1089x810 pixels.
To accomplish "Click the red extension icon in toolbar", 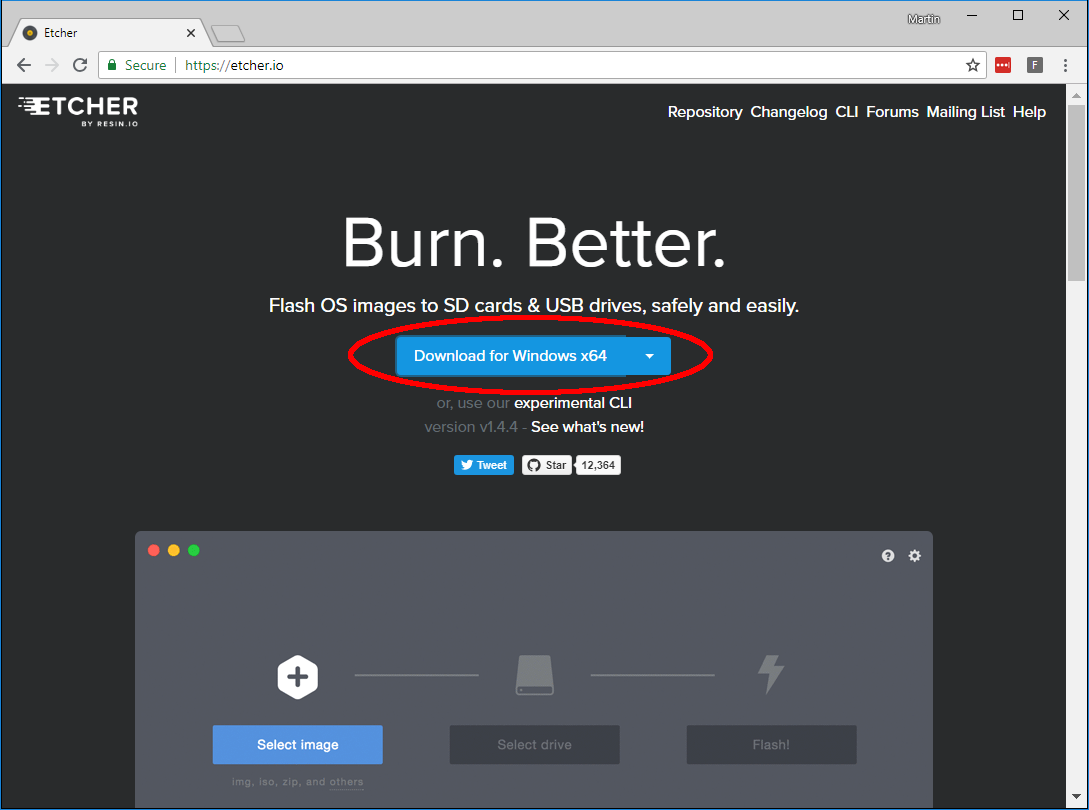I will pyautogui.click(x=1003, y=65).
